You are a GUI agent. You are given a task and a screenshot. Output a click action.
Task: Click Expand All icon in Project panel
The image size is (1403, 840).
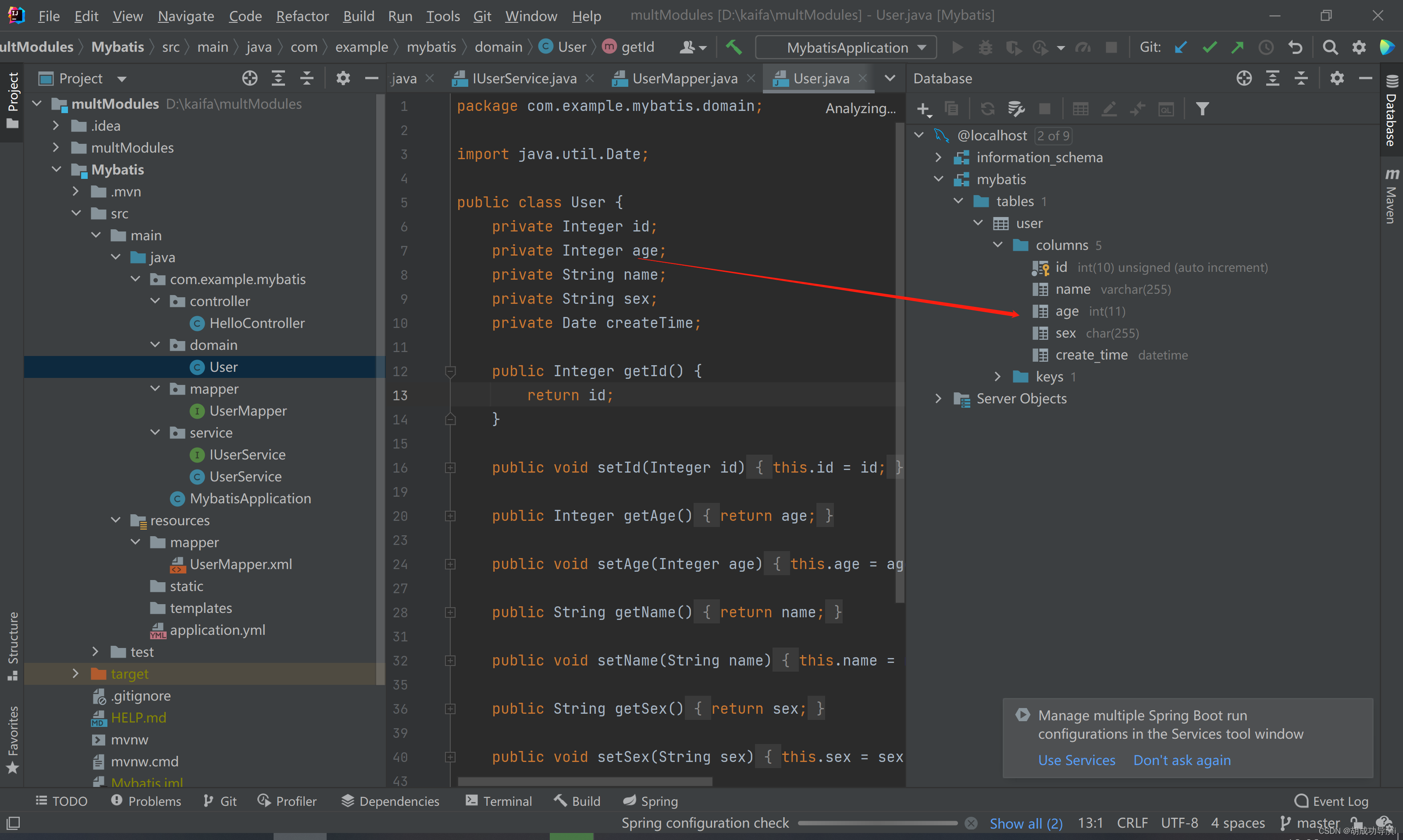pyautogui.click(x=278, y=78)
